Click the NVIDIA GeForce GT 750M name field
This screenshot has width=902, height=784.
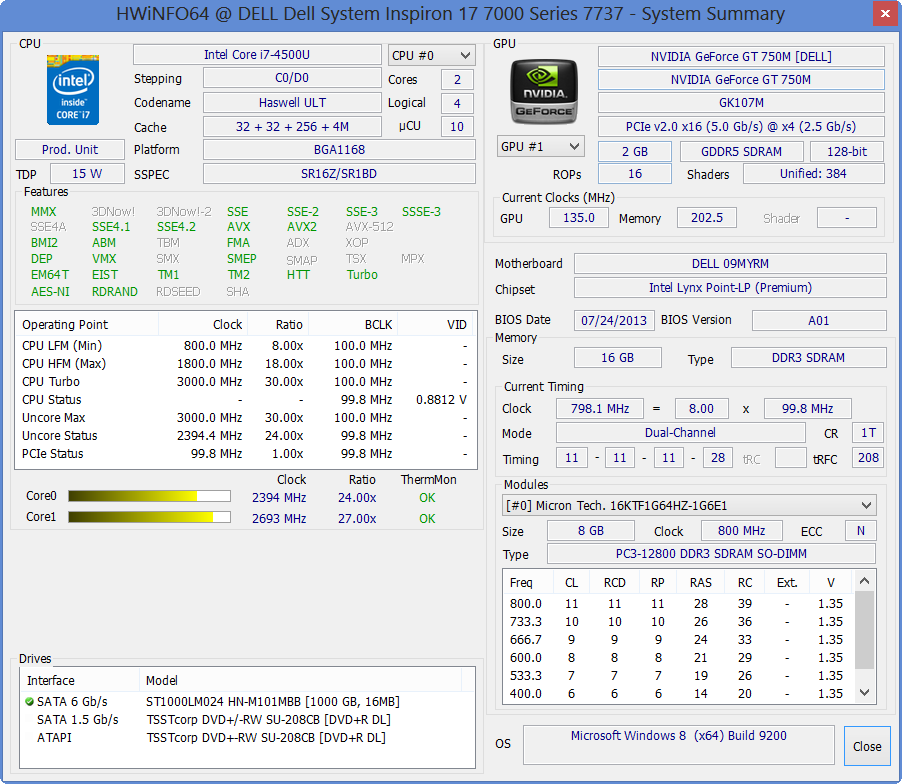(x=740, y=80)
